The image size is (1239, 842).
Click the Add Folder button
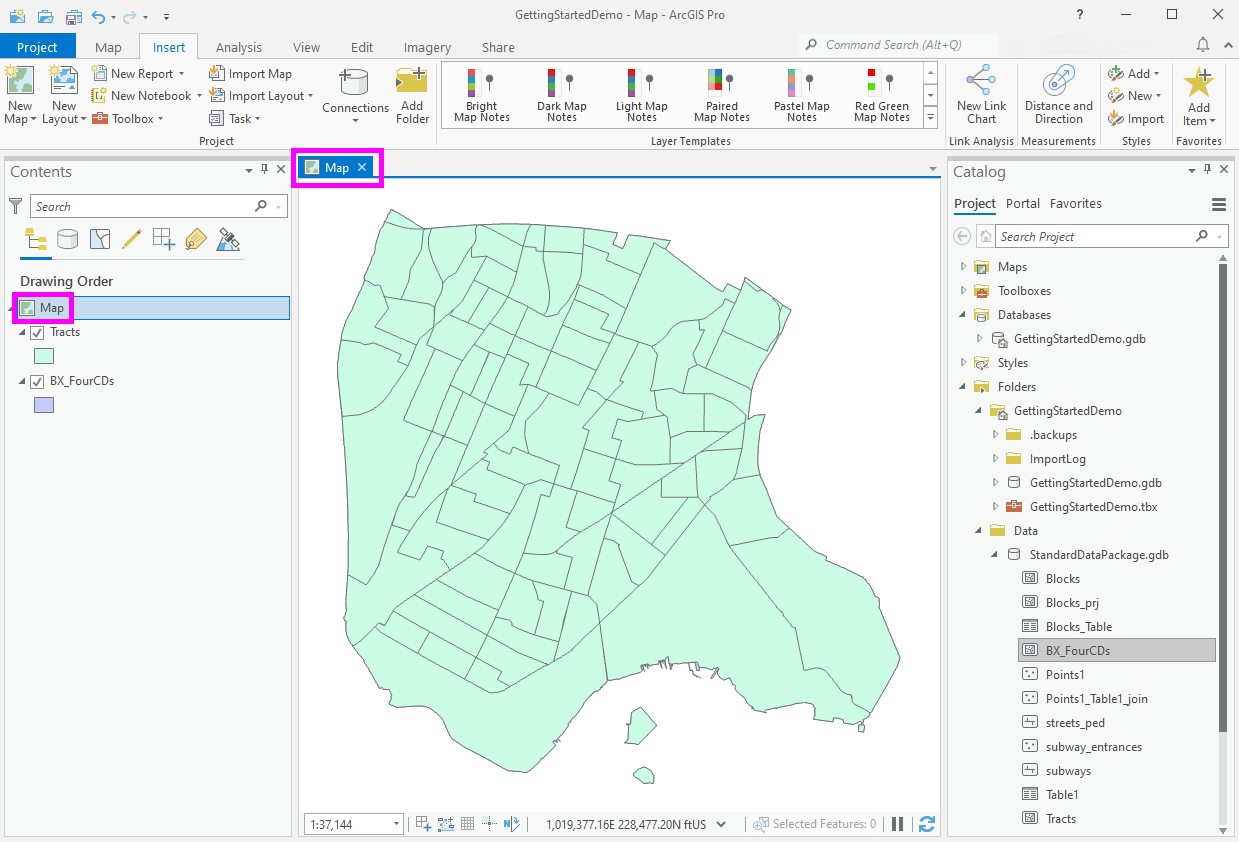click(412, 94)
